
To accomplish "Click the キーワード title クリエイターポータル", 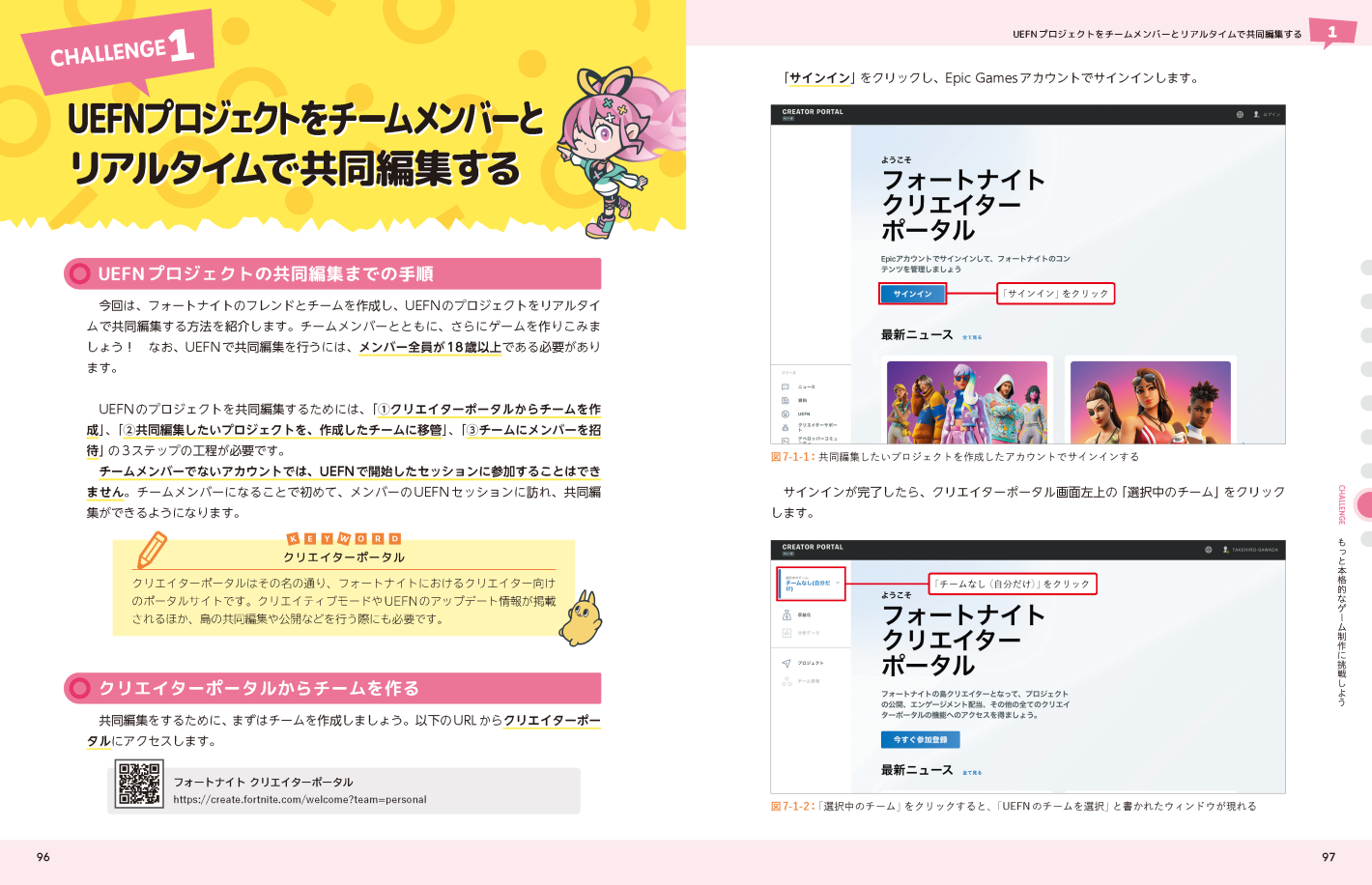I will tap(344, 557).
